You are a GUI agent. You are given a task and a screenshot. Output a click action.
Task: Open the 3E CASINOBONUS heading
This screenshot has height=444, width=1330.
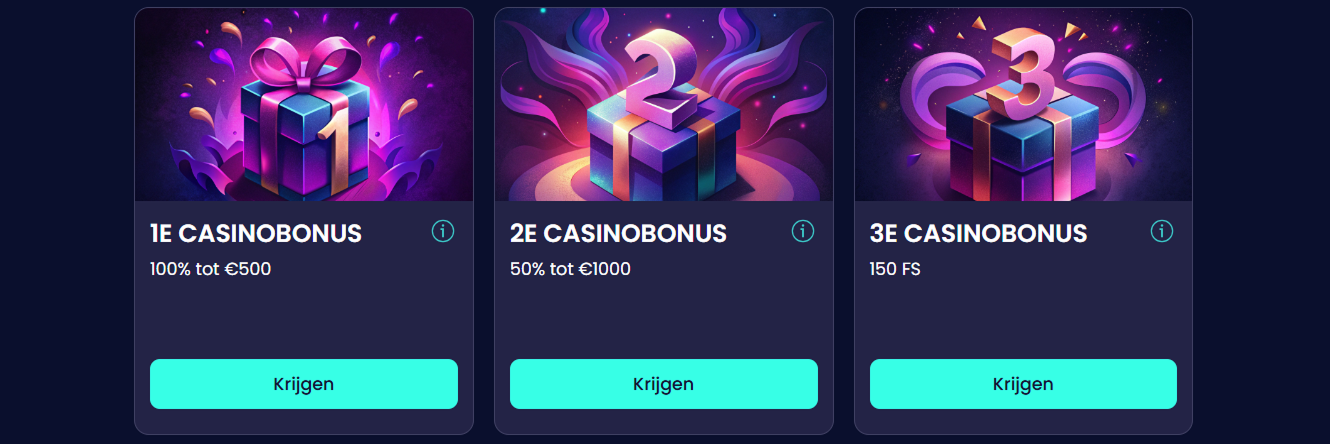978,234
